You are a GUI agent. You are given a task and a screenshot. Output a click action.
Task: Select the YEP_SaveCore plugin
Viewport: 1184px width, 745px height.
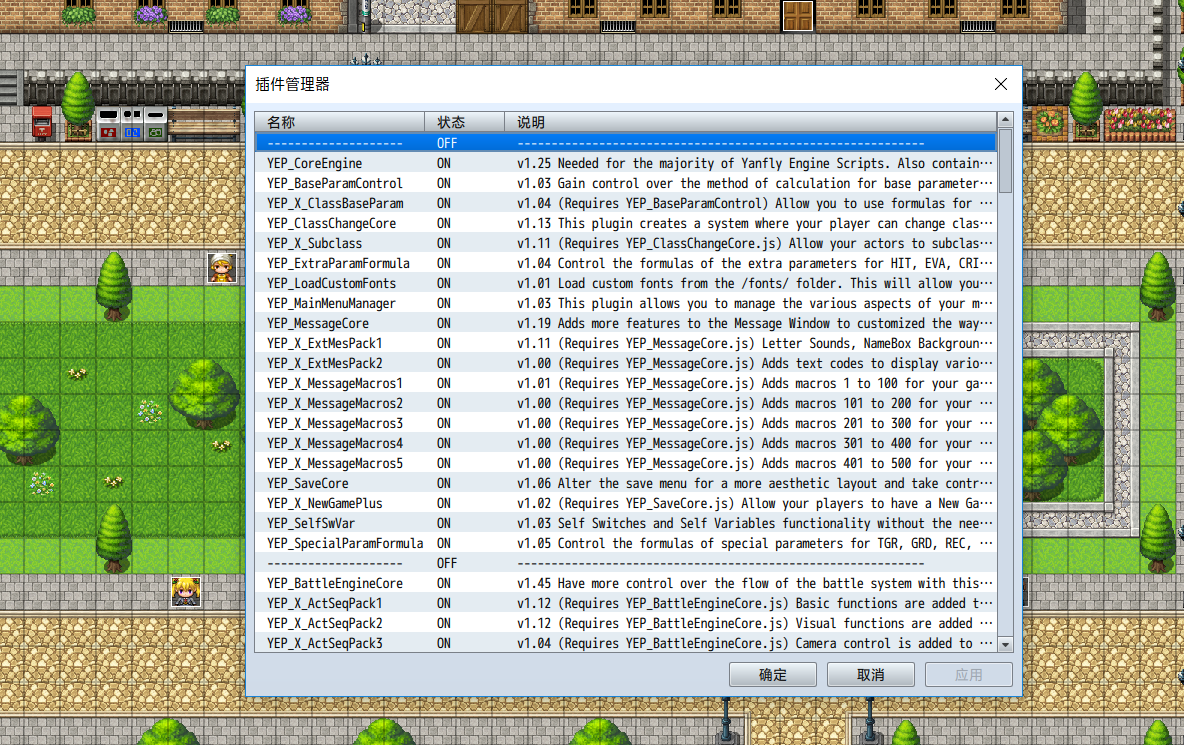click(x=626, y=483)
